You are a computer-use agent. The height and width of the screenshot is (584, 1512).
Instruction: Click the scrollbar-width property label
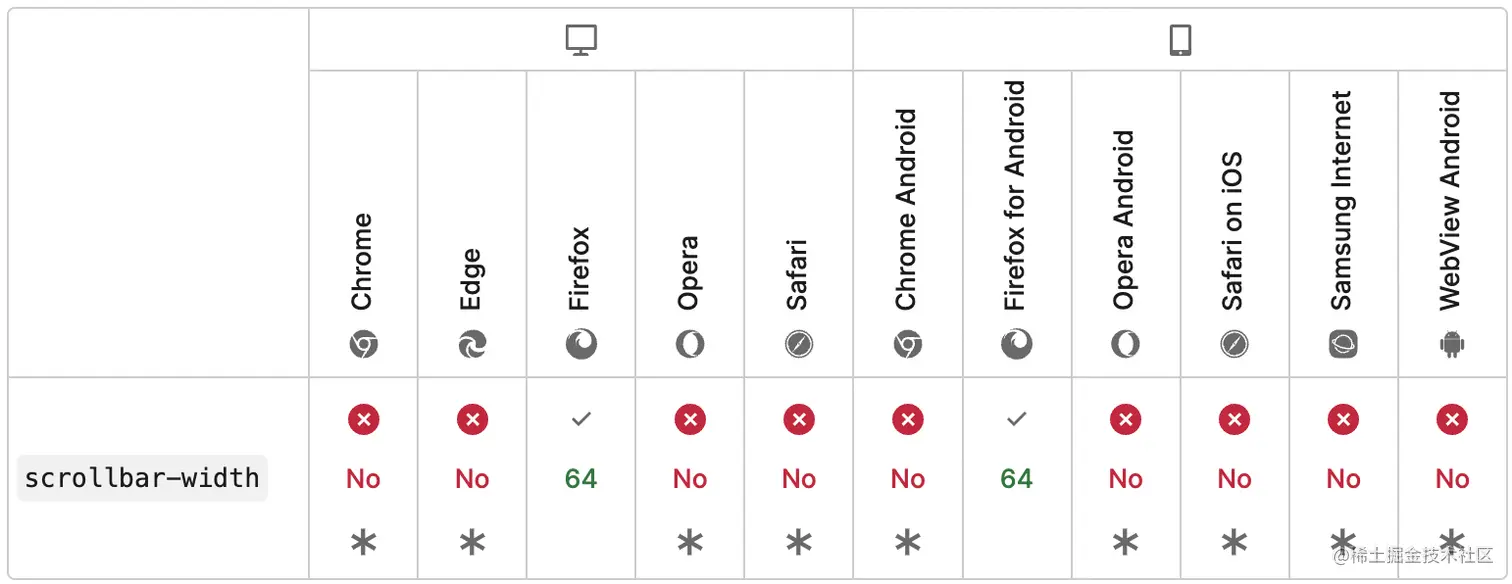(x=142, y=478)
